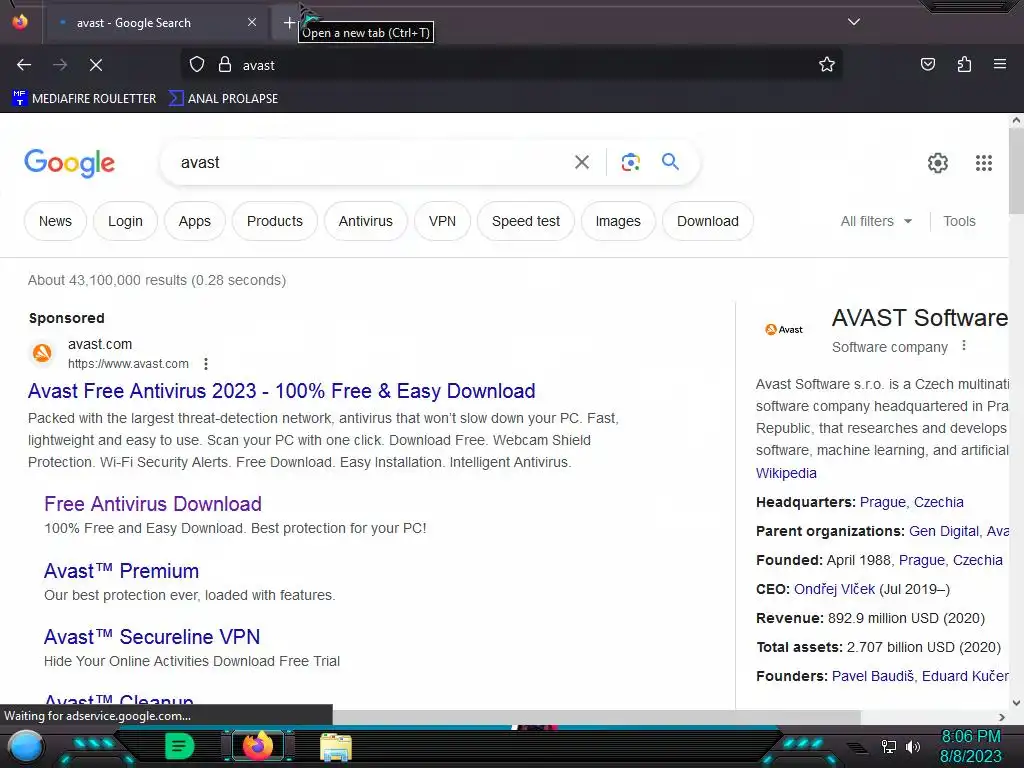Click the Avast logo thumbnail in panel
Screen dimensions: 1024x768
pyautogui.click(x=784, y=329)
